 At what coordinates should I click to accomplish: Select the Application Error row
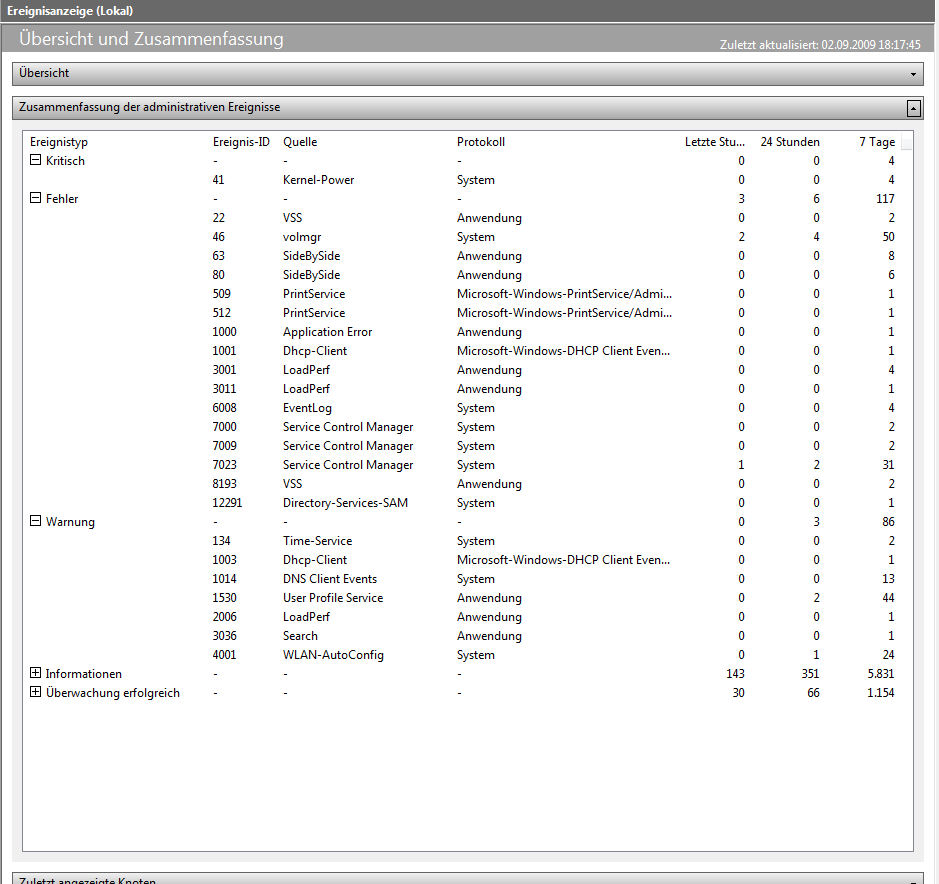coord(467,332)
